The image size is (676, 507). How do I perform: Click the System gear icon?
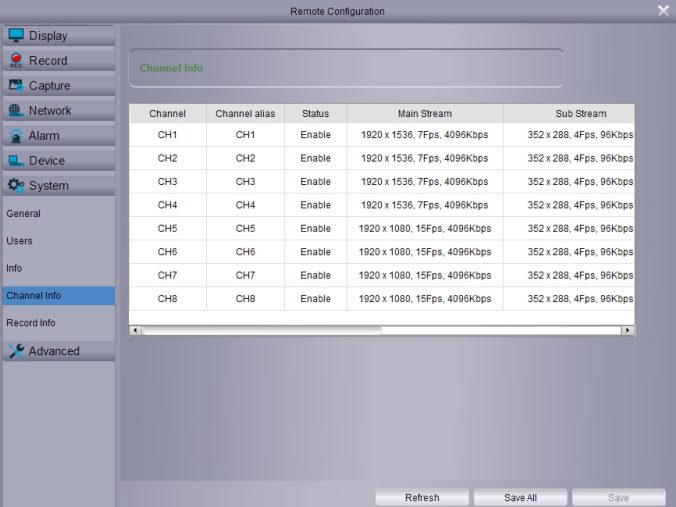point(16,186)
